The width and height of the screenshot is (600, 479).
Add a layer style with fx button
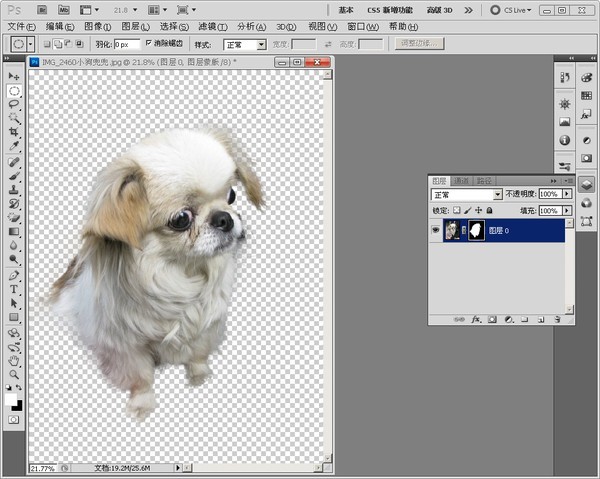click(x=476, y=319)
